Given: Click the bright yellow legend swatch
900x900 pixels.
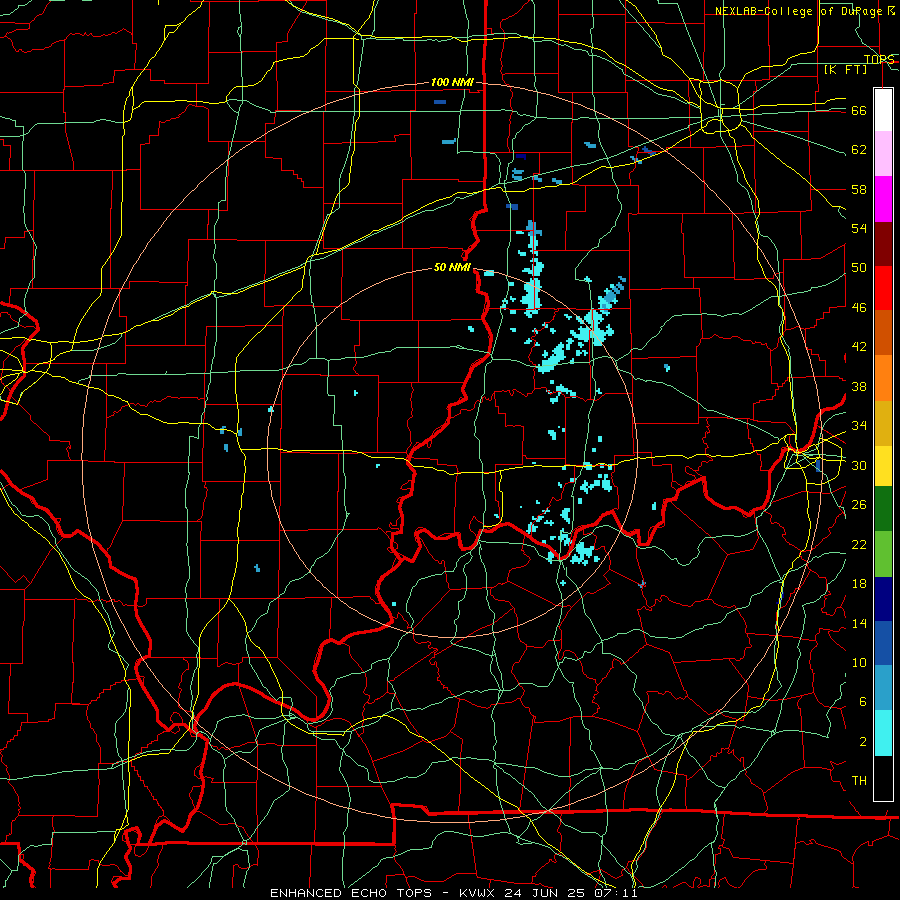Looking at the screenshot, I should (883, 465).
